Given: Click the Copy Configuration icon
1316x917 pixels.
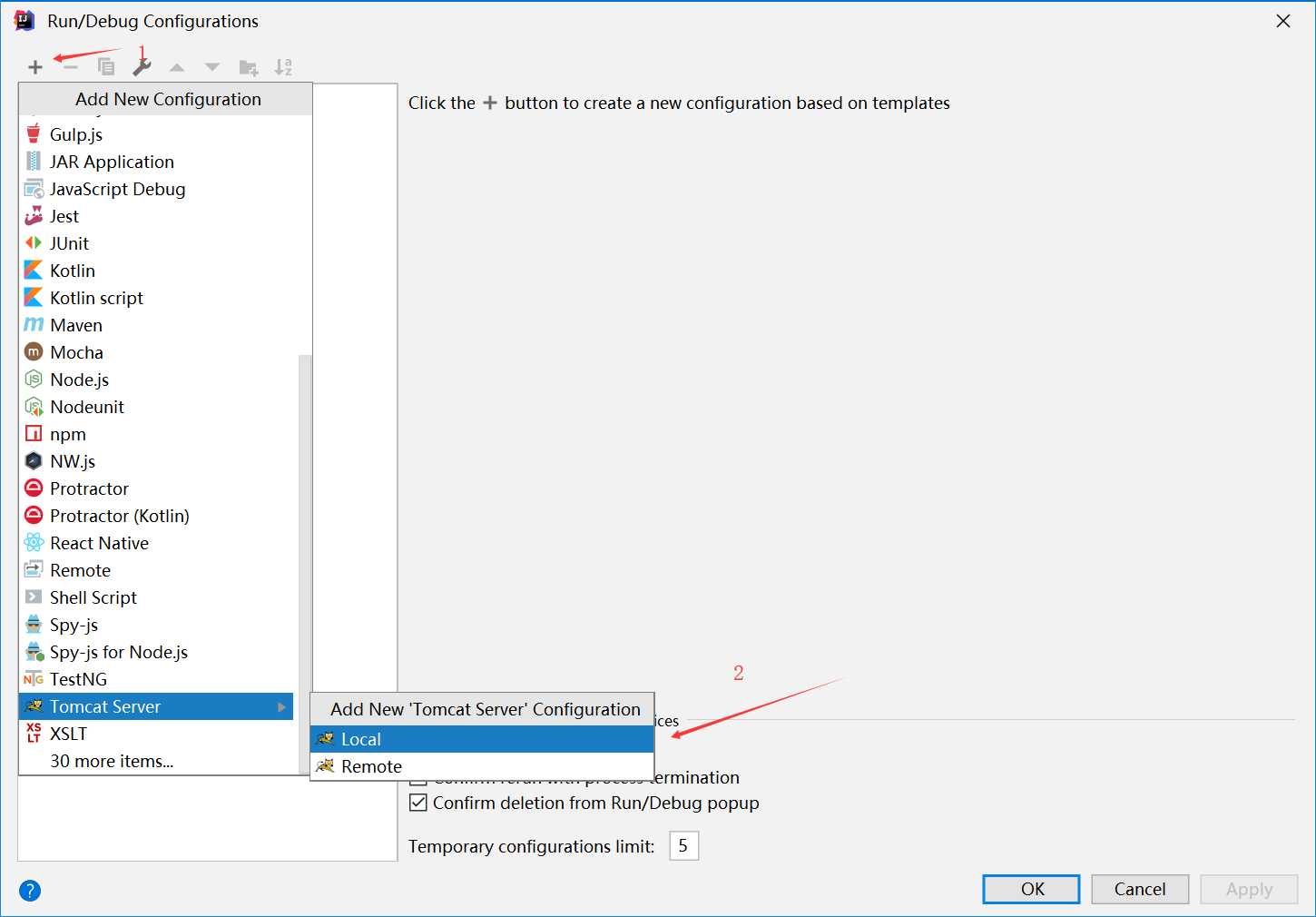Looking at the screenshot, I should 106,67.
